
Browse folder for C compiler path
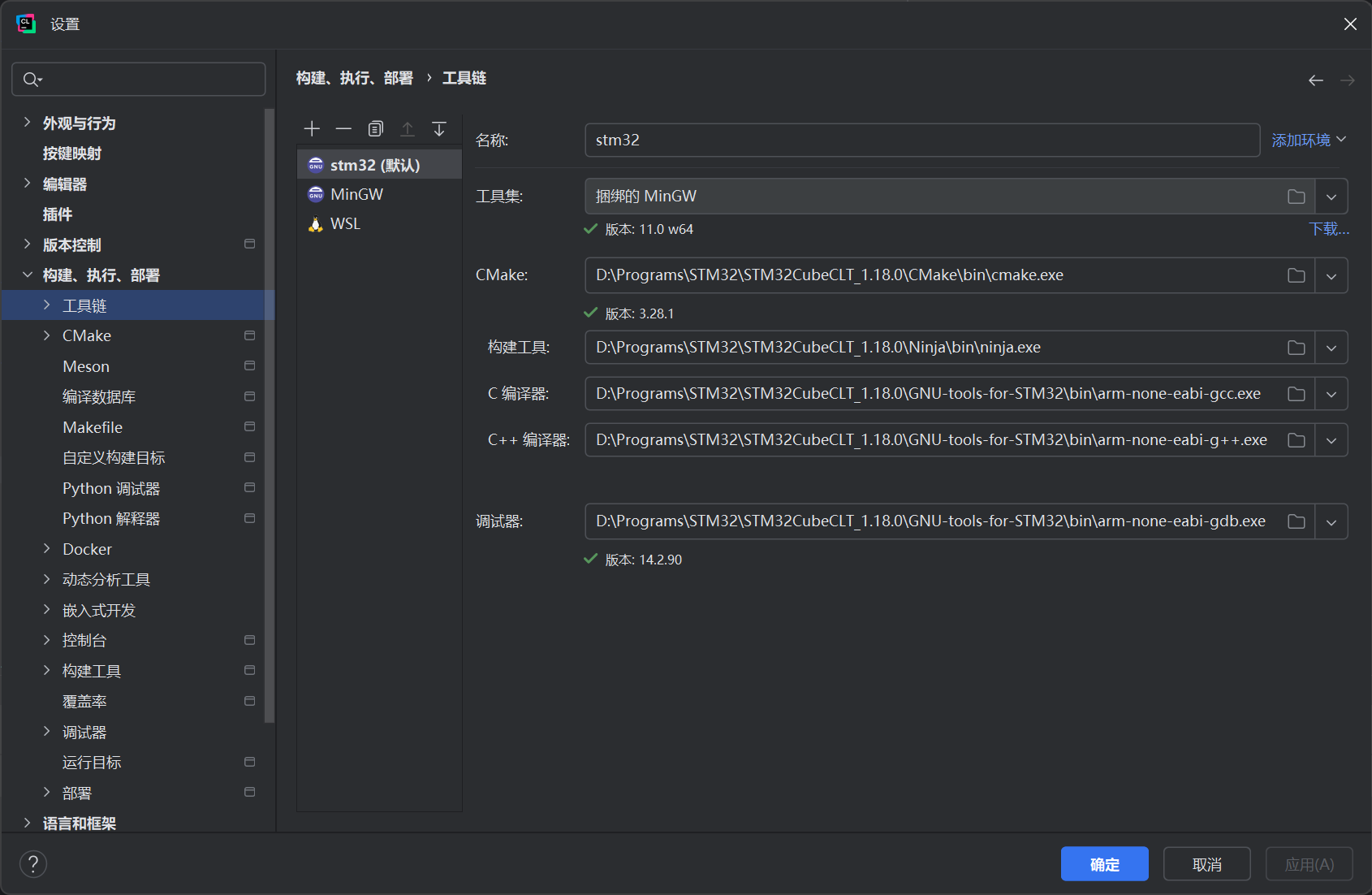click(1296, 394)
